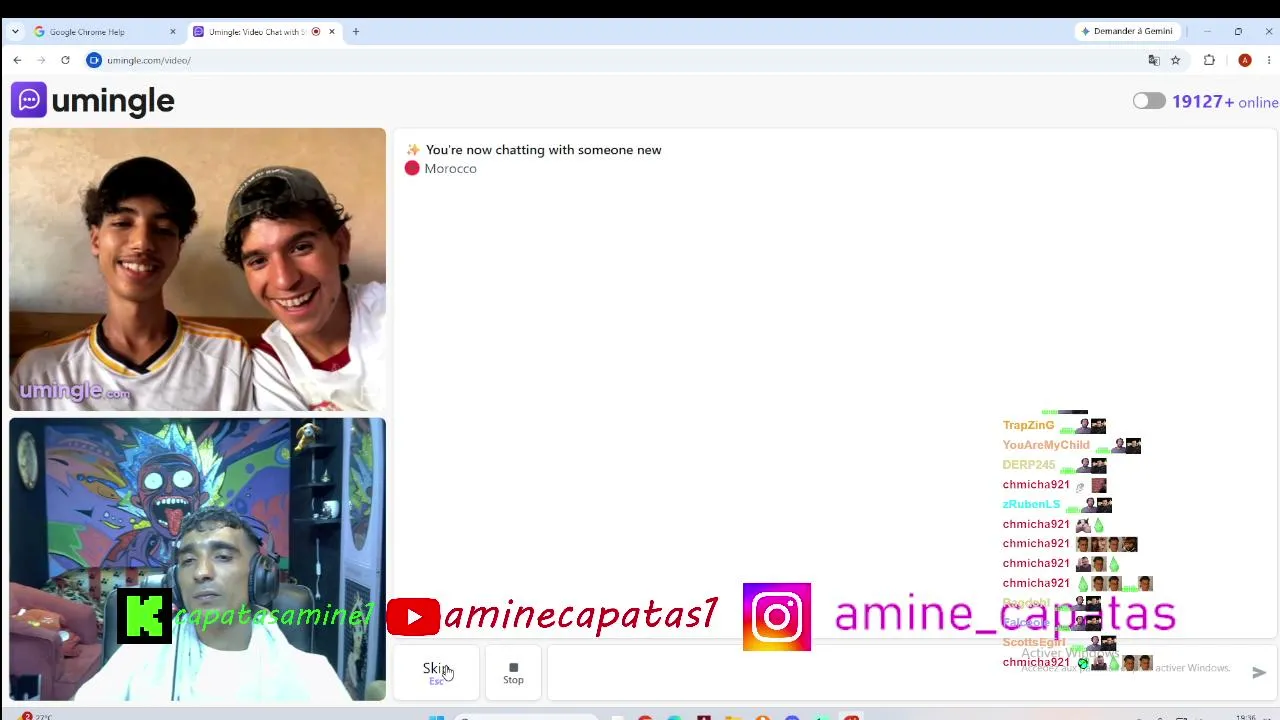The height and width of the screenshot is (720, 1280).
Task: Click the 19127+ online counter
Action: [1225, 102]
